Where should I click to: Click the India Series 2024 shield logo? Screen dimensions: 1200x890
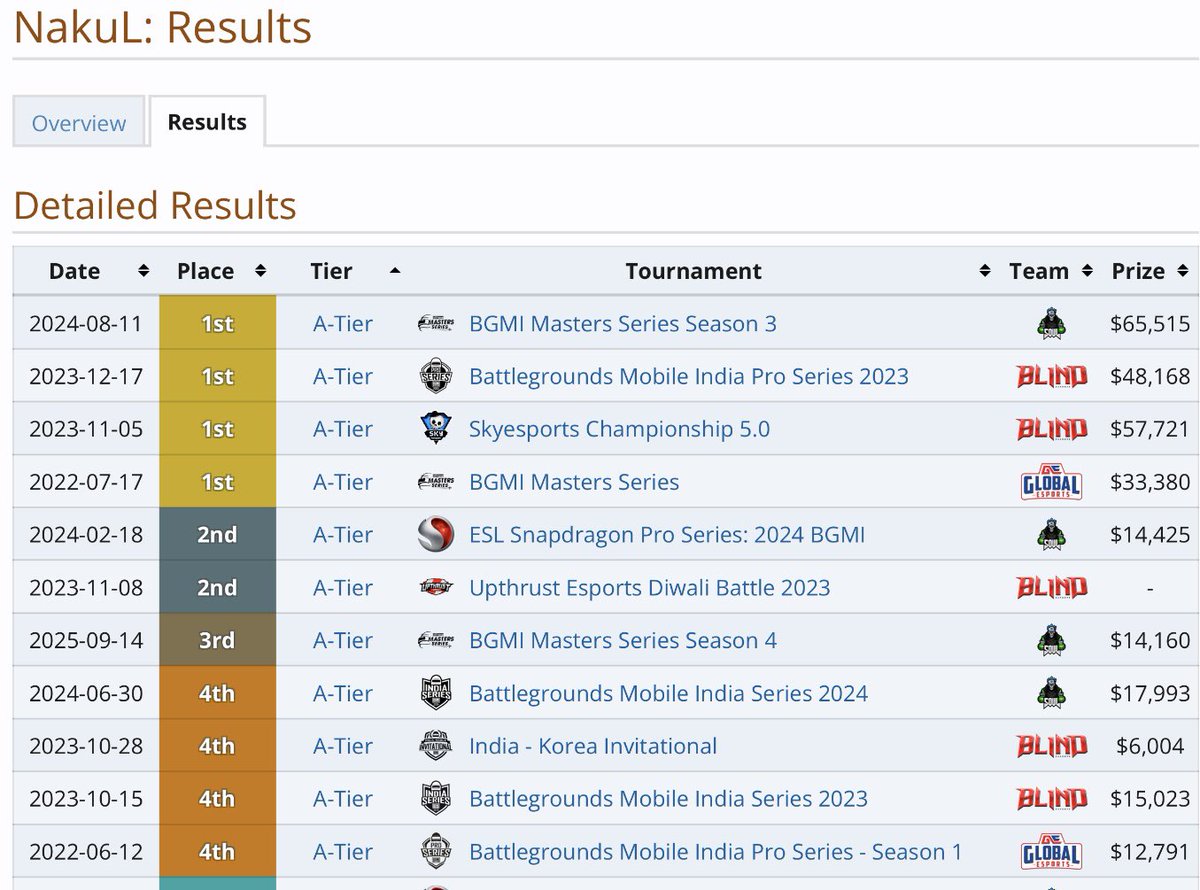pos(436,693)
